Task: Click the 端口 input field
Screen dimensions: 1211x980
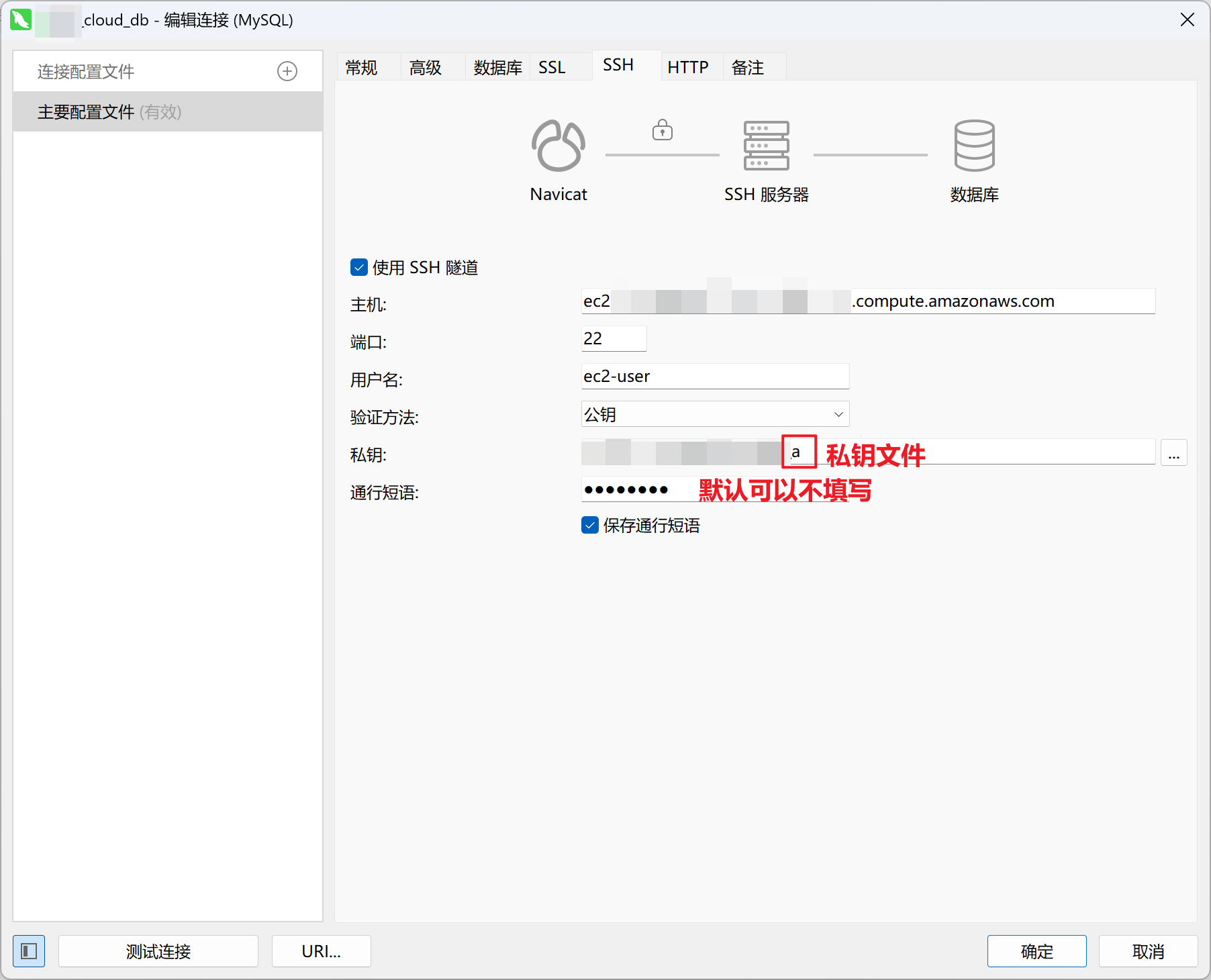Action: pos(614,339)
